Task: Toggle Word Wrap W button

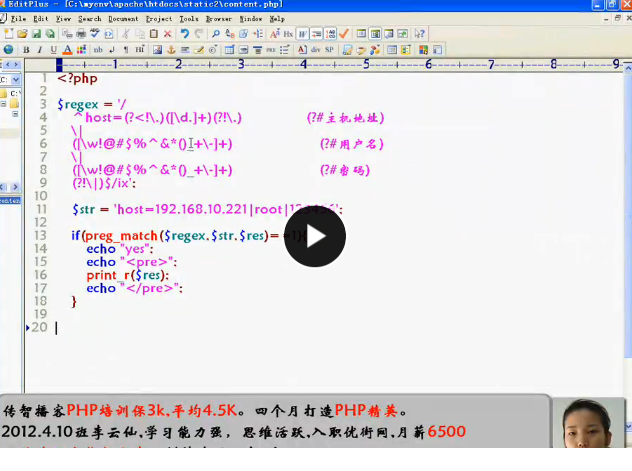Action: (x=302, y=34)
